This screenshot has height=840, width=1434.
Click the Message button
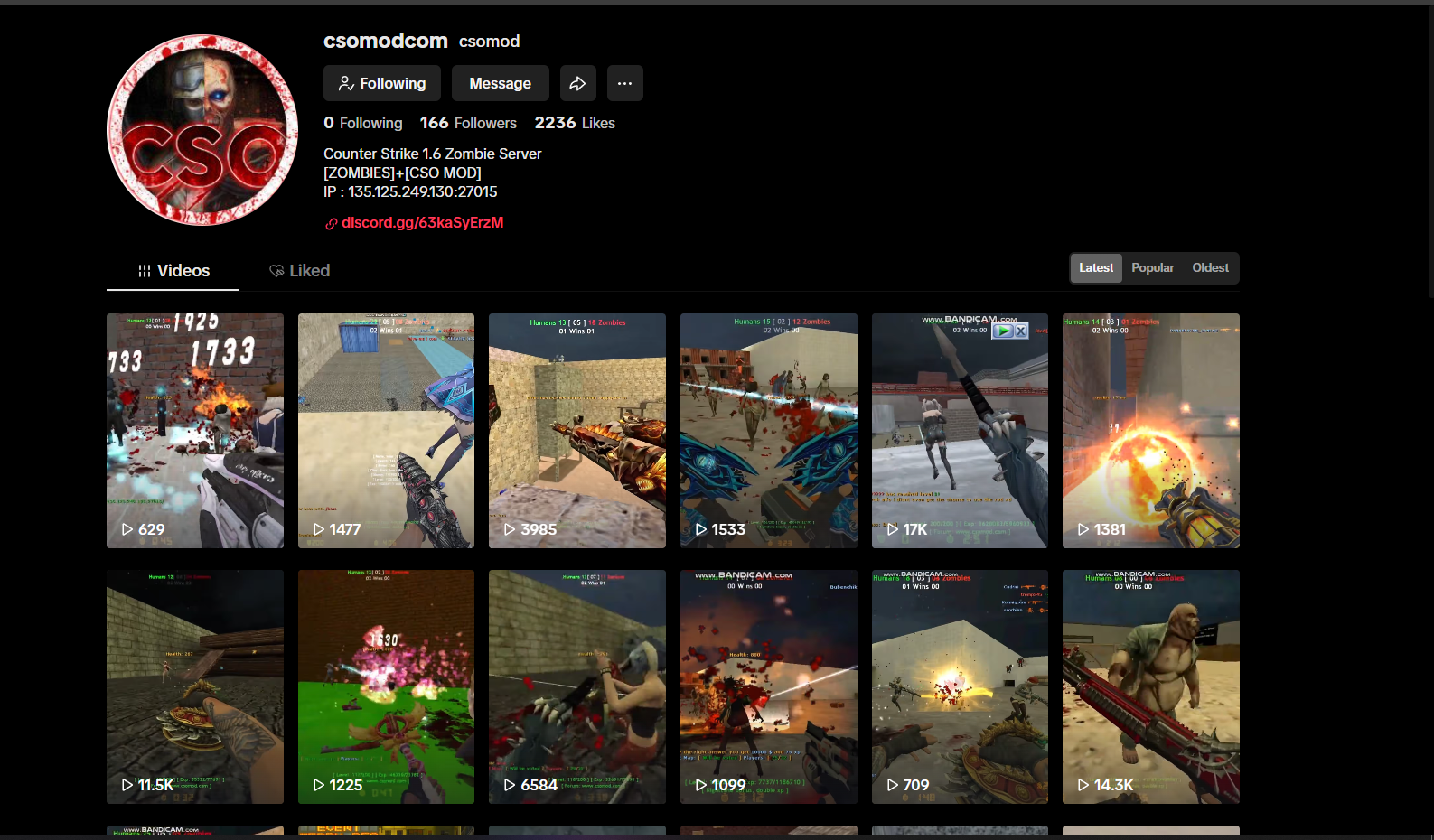click(x=500, y=83)
